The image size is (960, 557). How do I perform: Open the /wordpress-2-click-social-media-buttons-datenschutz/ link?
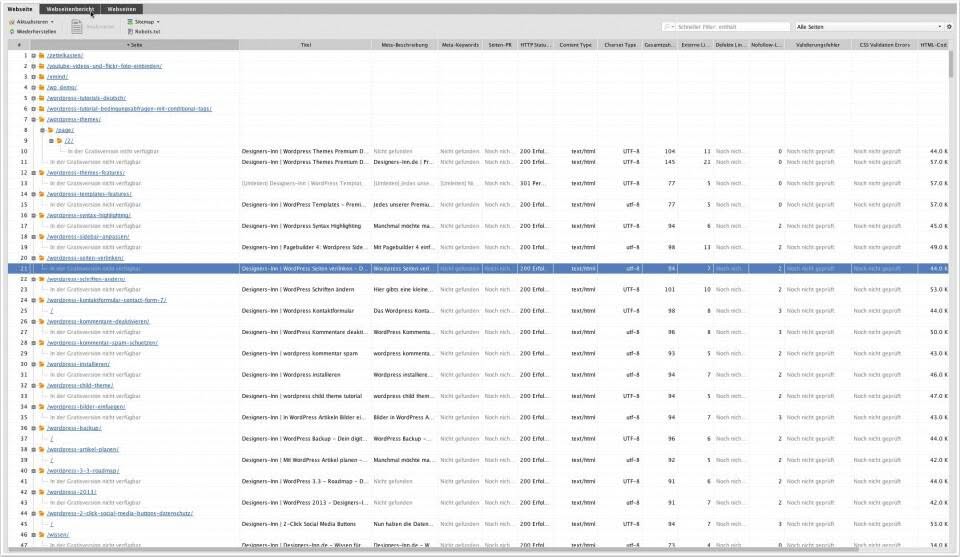[120, 514]
